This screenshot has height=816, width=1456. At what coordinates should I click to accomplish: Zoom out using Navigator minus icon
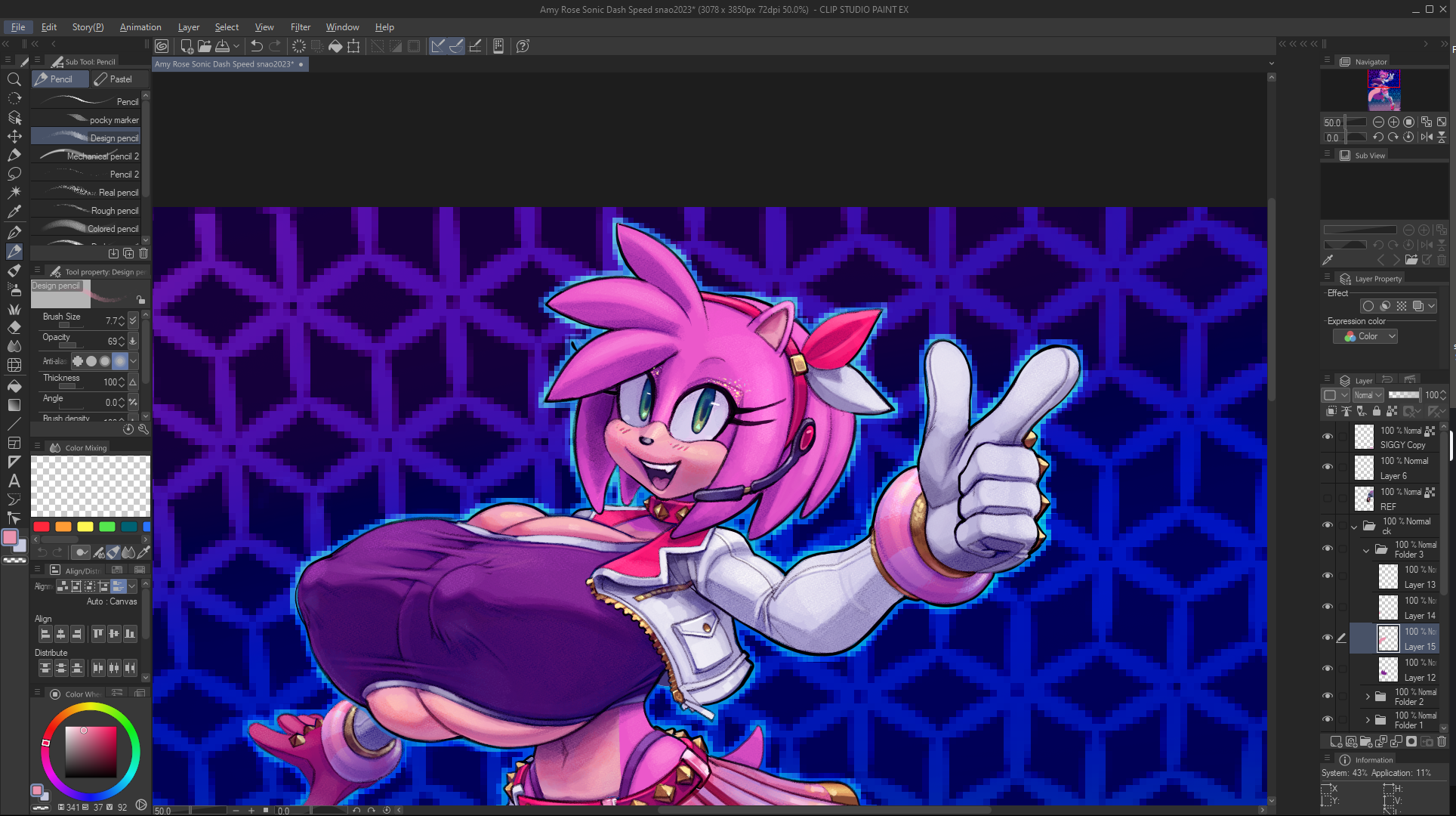click(x=1378, y=122)
